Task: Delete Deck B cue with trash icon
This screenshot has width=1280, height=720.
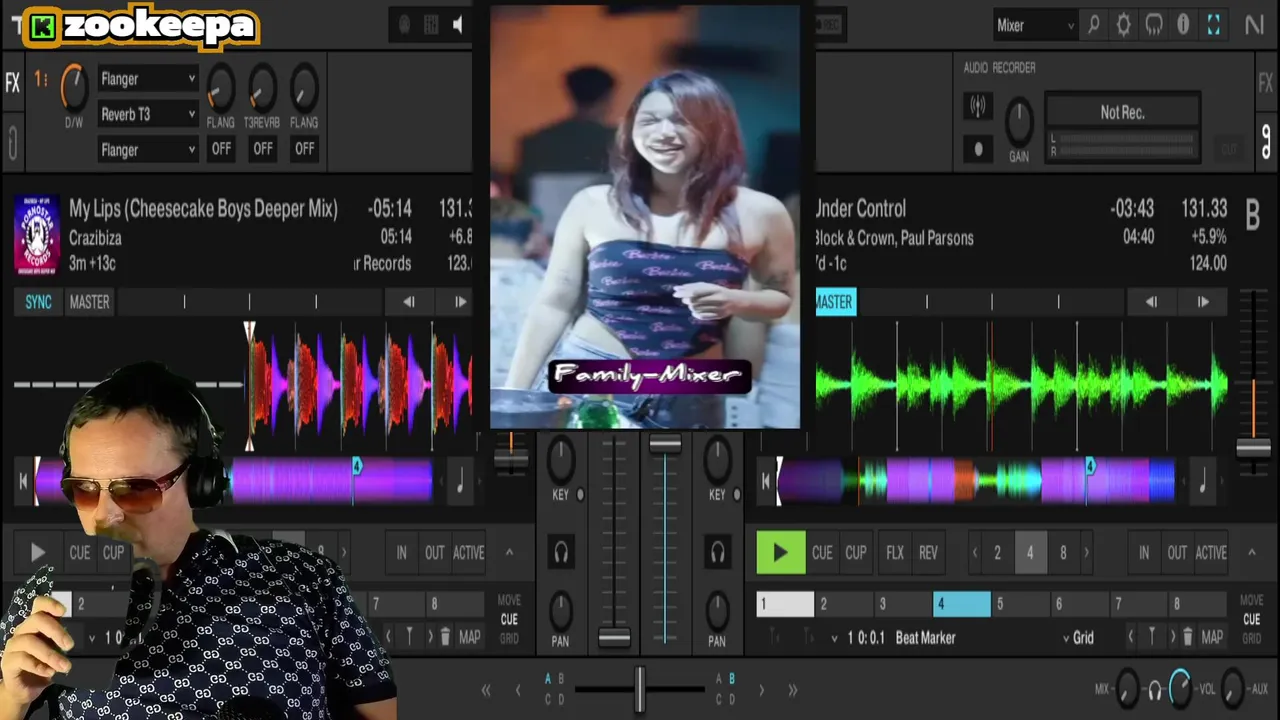Action: (1187, 637)
